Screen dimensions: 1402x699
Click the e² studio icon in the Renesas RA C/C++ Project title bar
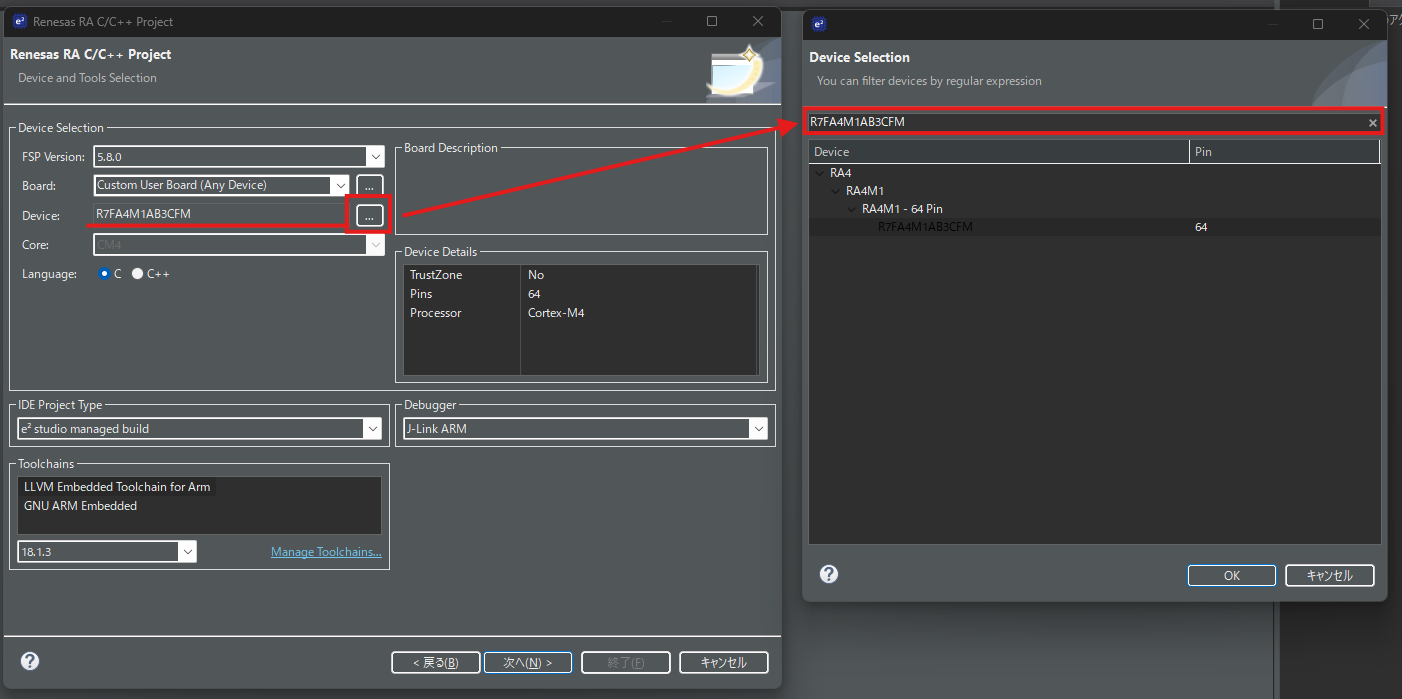click(19, 21)
